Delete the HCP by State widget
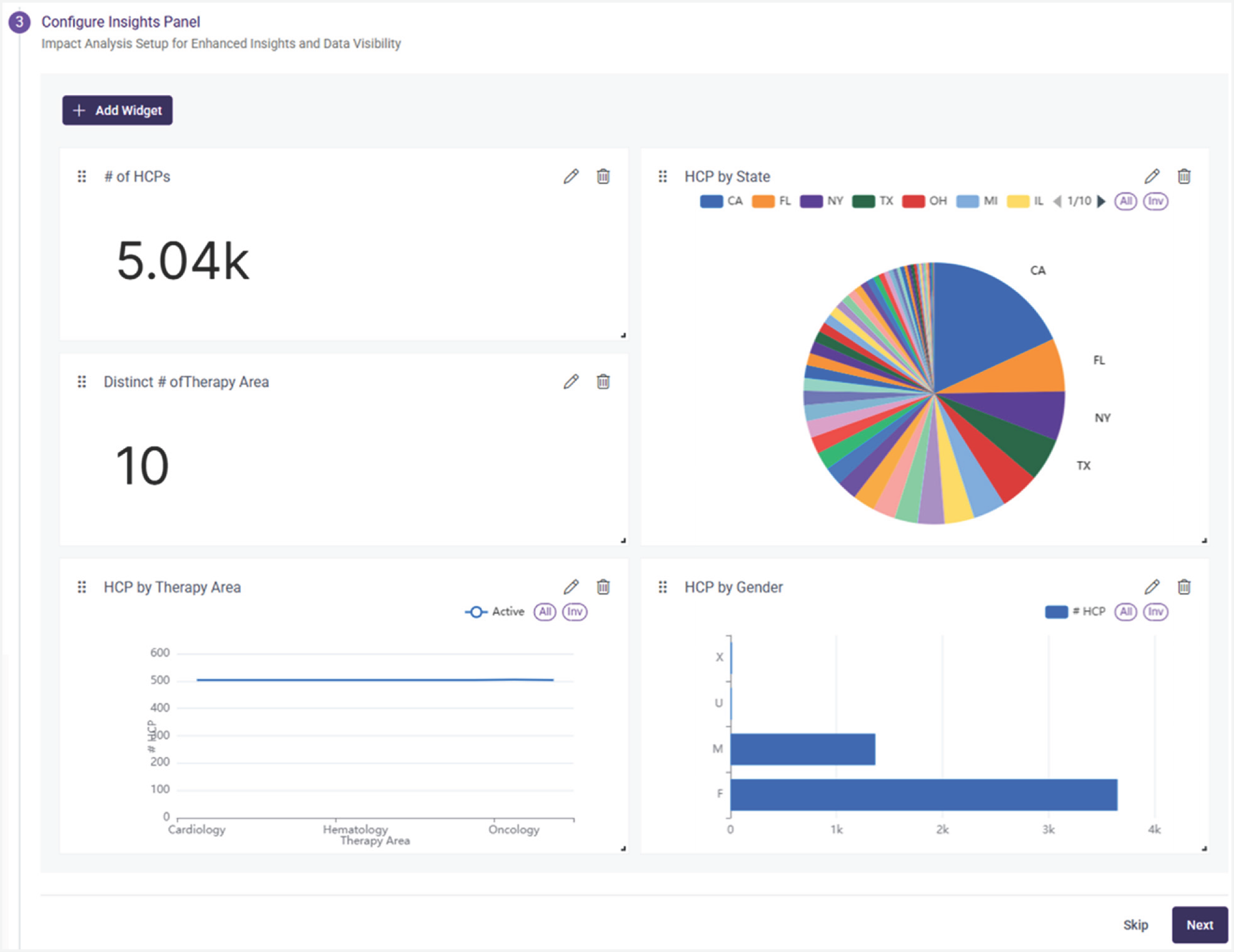This screenshot has height=952, width=1234. tap(1184, 177)
